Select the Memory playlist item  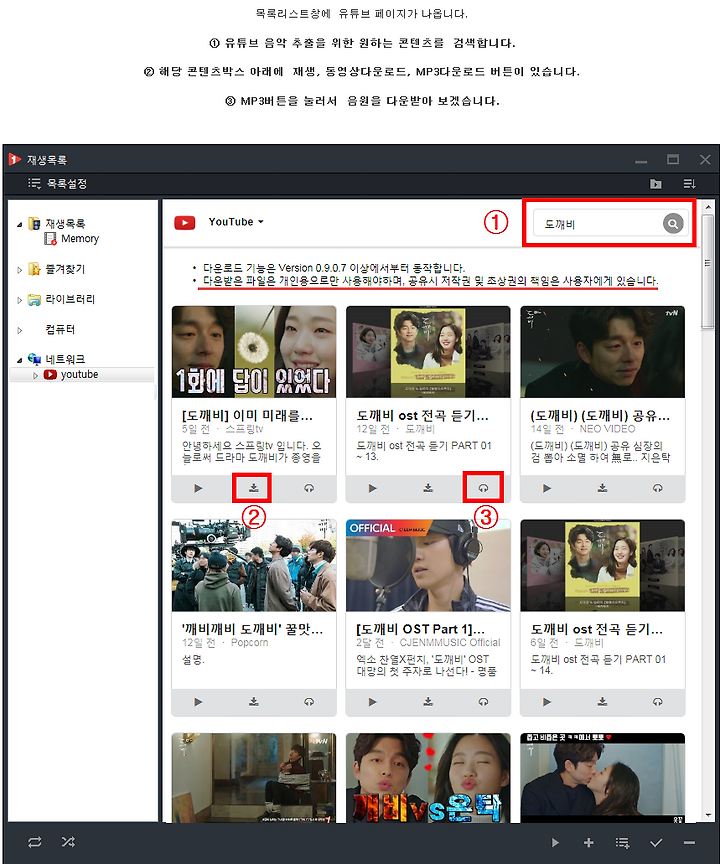point(72,239)
